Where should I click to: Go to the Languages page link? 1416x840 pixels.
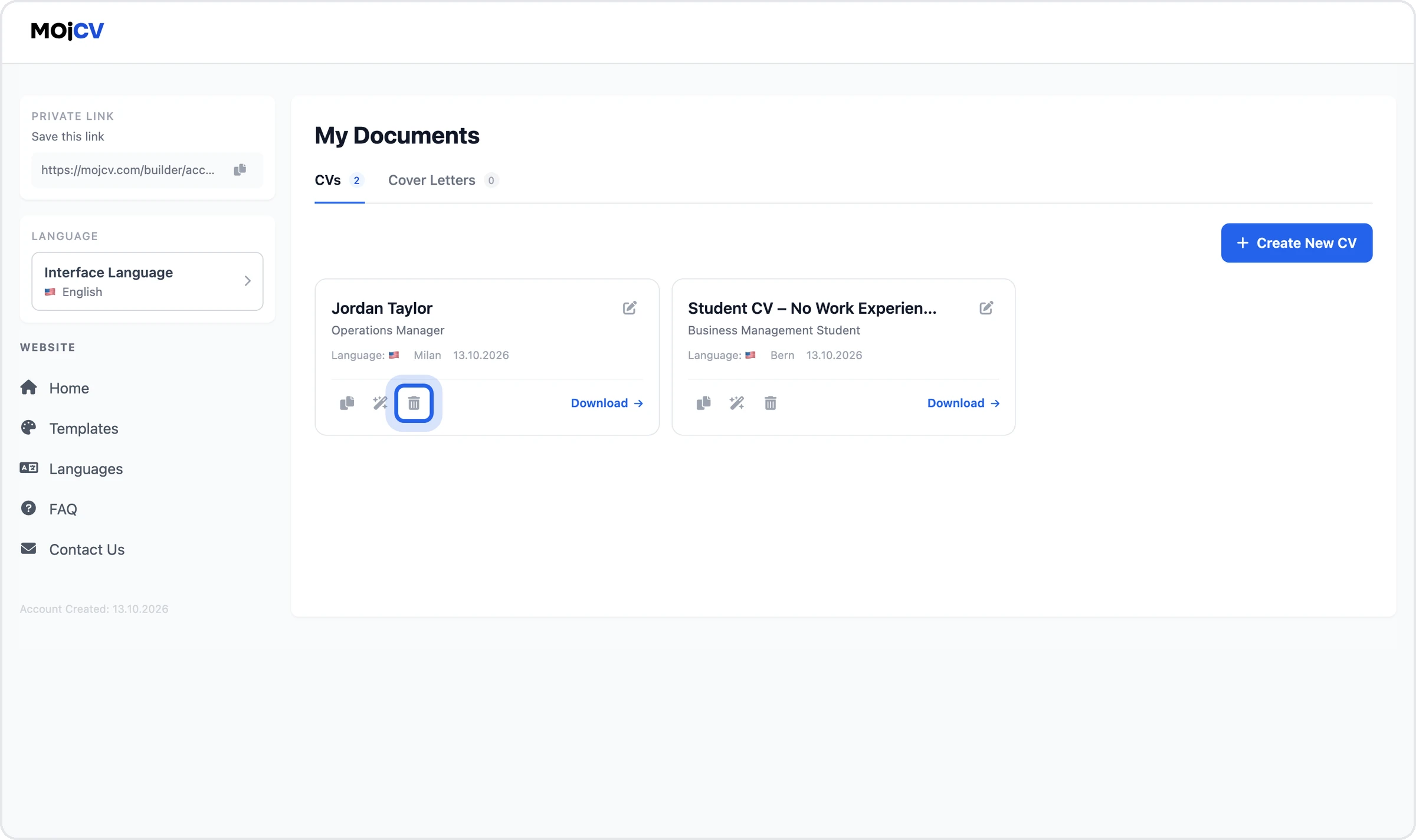[86, 469]
